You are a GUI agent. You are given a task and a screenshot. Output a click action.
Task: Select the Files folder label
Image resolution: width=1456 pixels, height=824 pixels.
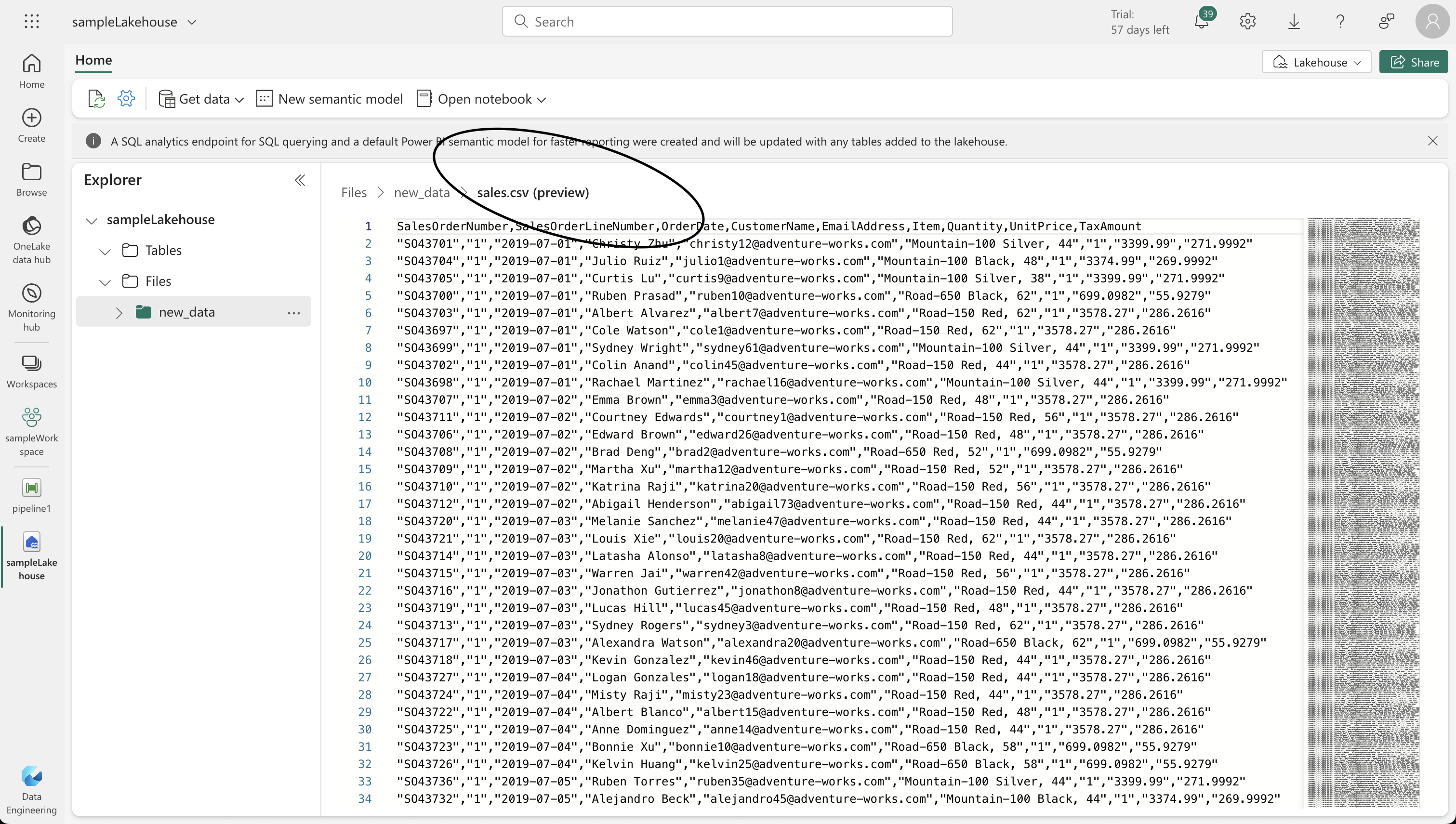click(159, 281)
